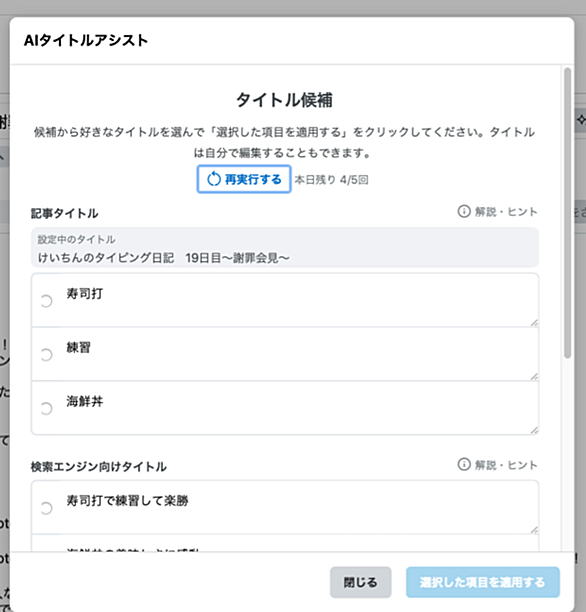Click inside the 海鮮丼 title text area
The width and height of the screenshot is (586, 612).
coord(298,408)
